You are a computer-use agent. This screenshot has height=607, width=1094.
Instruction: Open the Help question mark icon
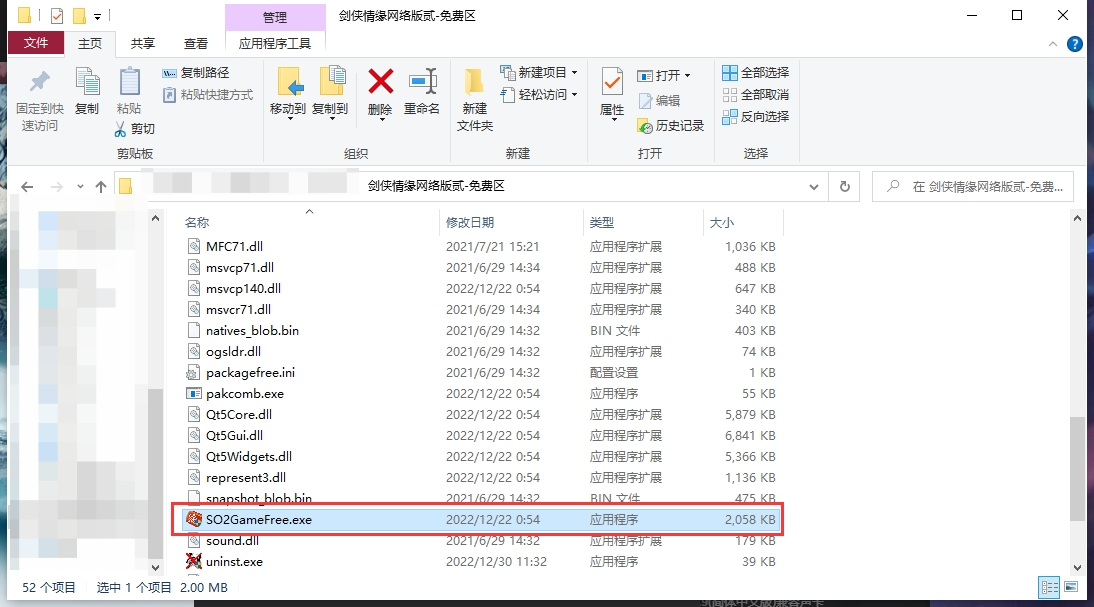click(1074, 44)
